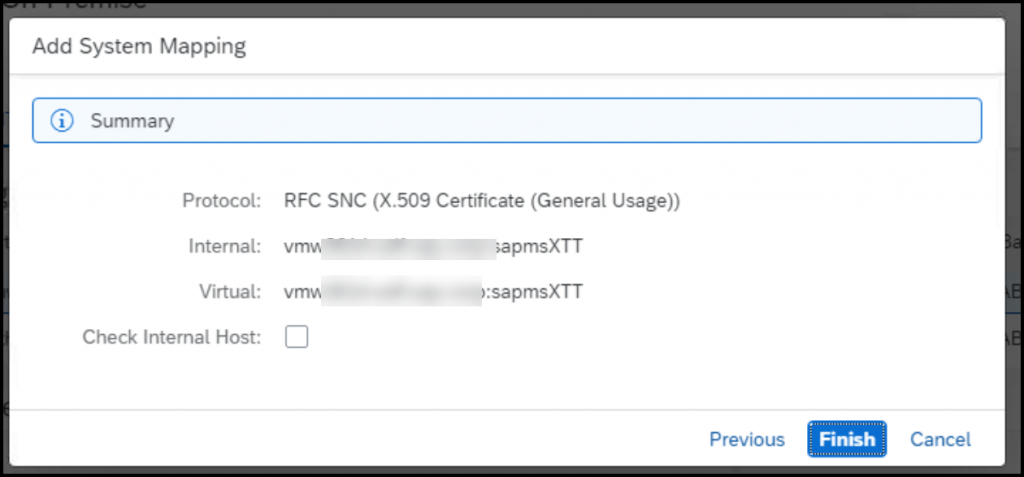
Task: Click the Virtual host value ending :sapmsXTT
Action: click(434, 291)
